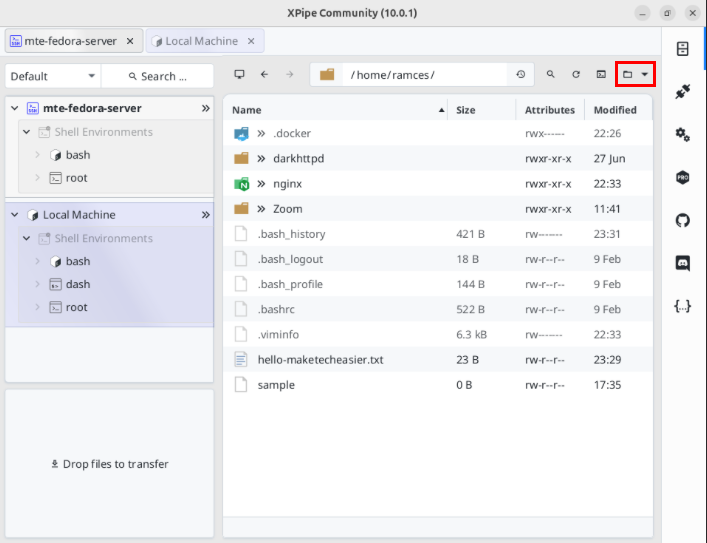Open terminal in current directory
Image resolution: width=707 pixels, height=543 pixels.
tap(601, 74)
